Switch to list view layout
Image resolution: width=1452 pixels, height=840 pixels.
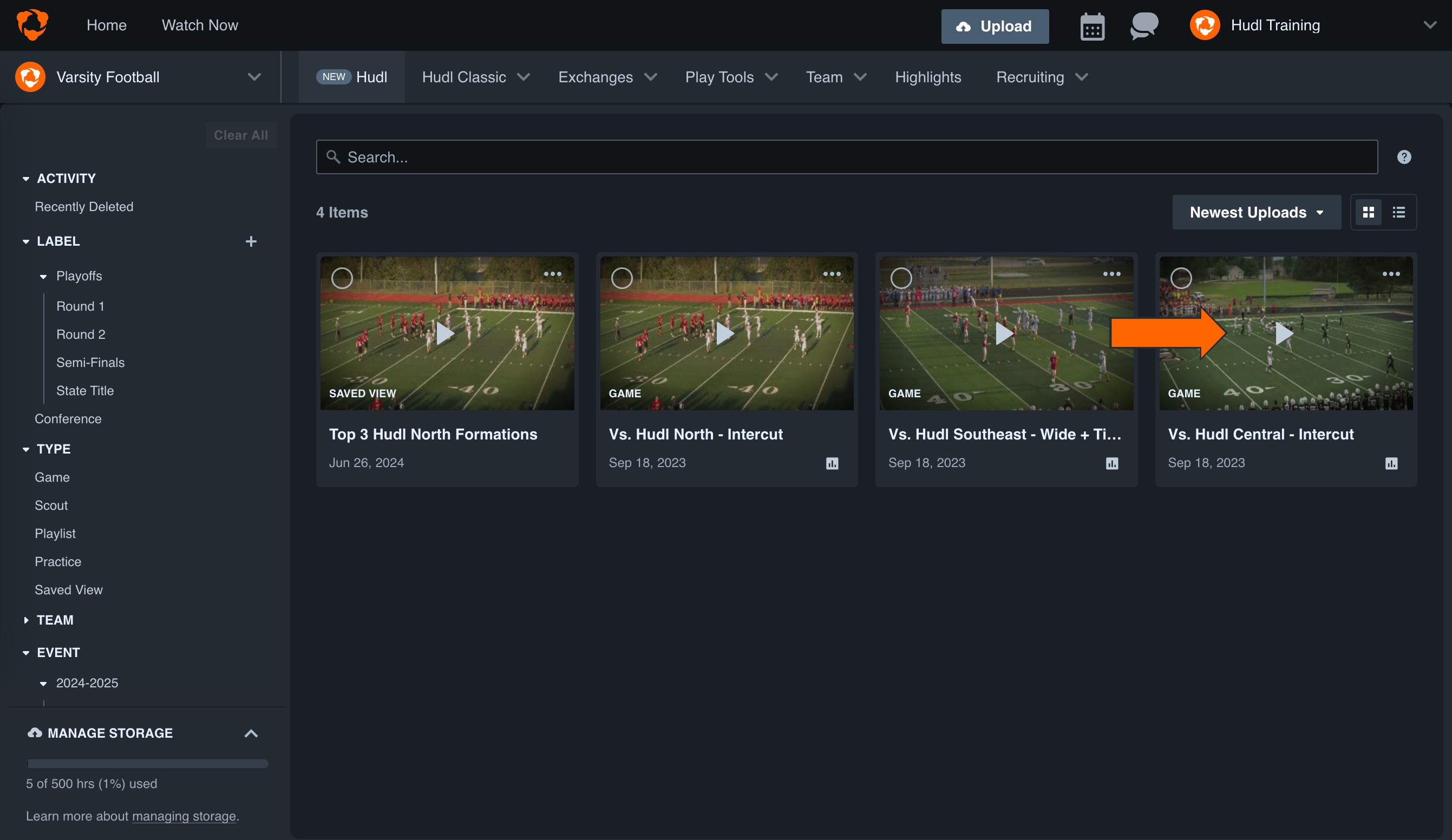pos(1398,213)
